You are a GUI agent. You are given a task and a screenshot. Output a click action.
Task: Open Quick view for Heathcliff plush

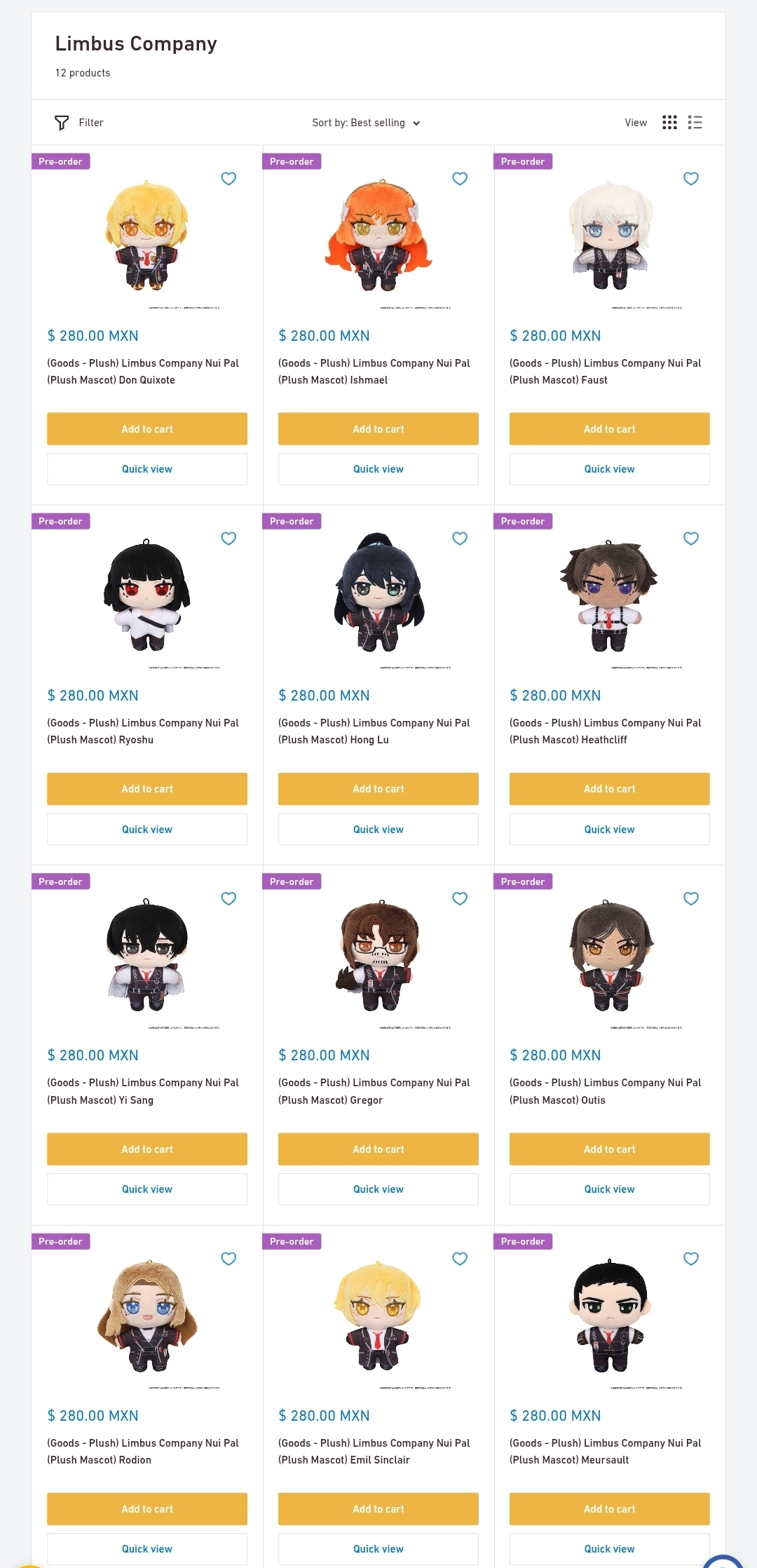610,829
